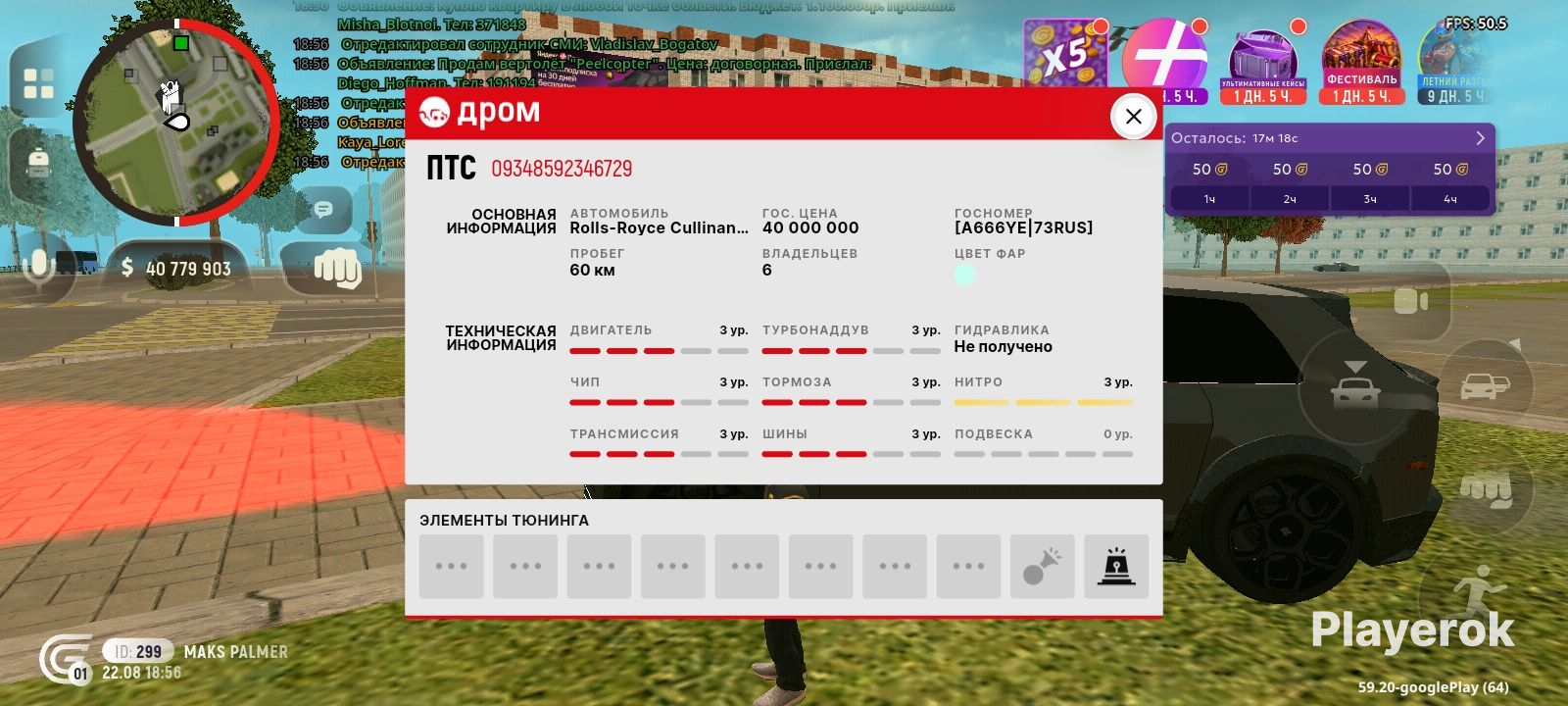Tap the chat bubble icon
The width and height of the screenshot is (1568, 706).
point(322,209)
